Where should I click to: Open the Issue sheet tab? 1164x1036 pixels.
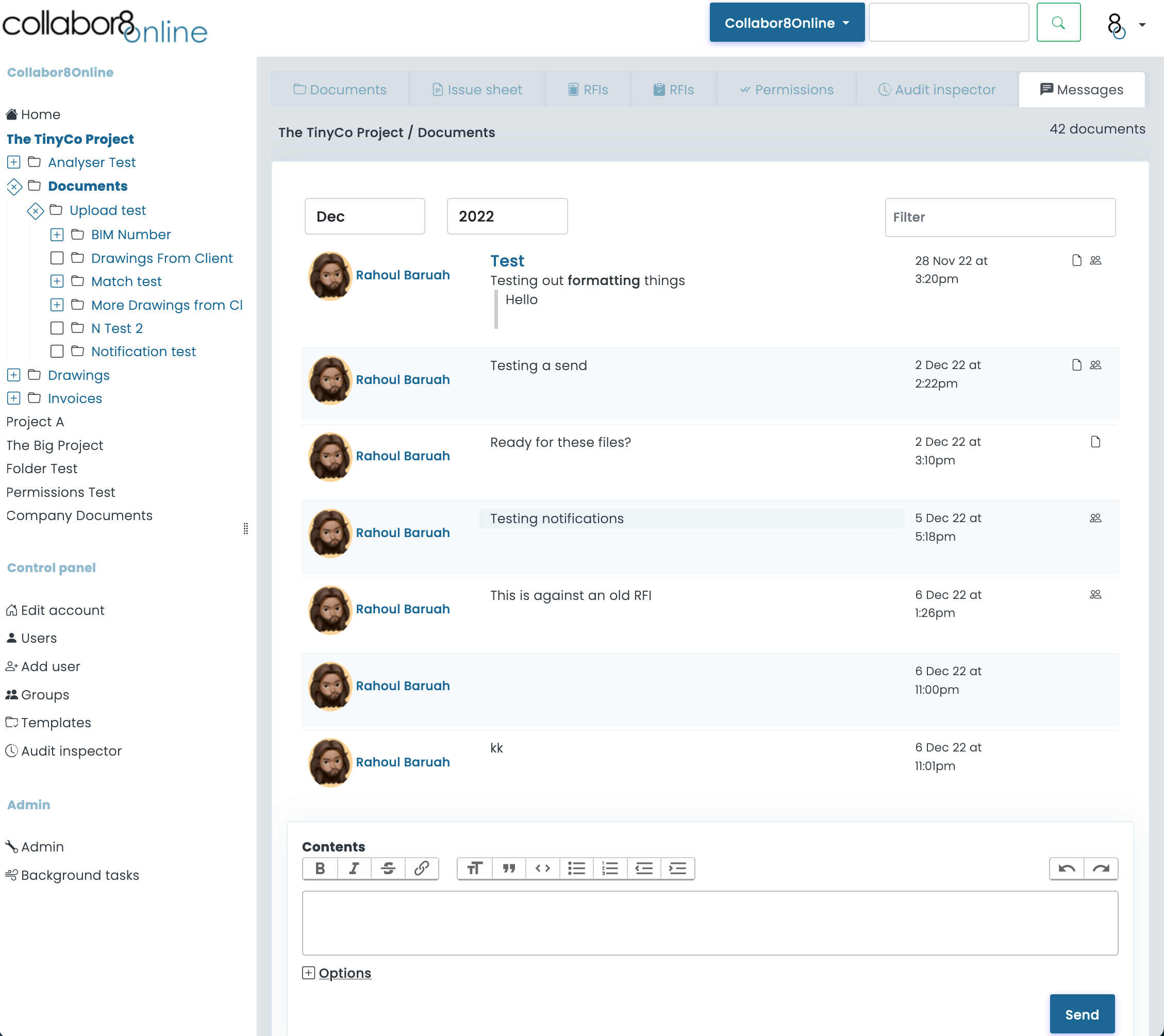point(477,90)
